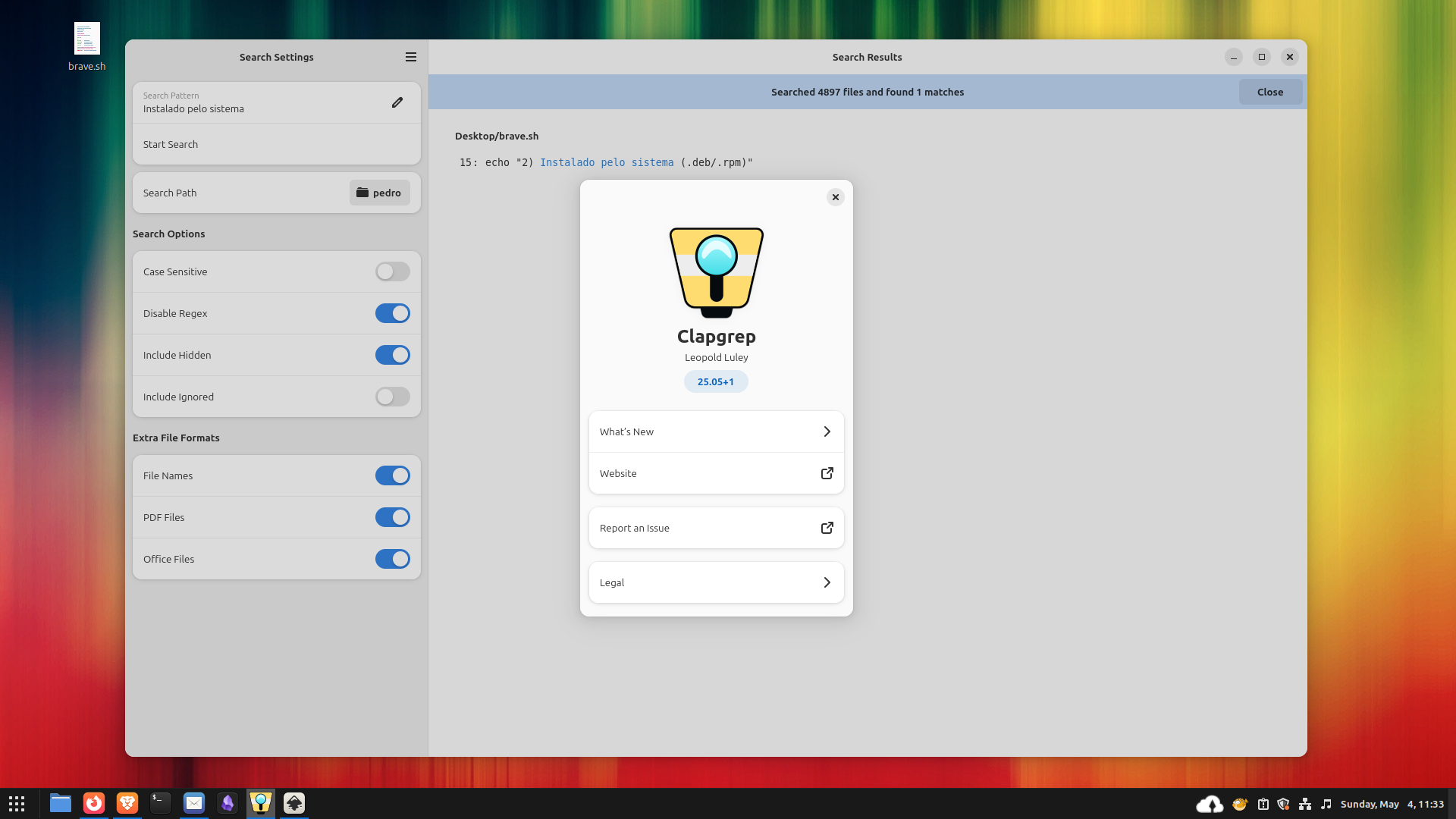Choose search path via the pedro folder button
The width and height of the screenshot is (1456, 819).
click(x=380, y=193)
